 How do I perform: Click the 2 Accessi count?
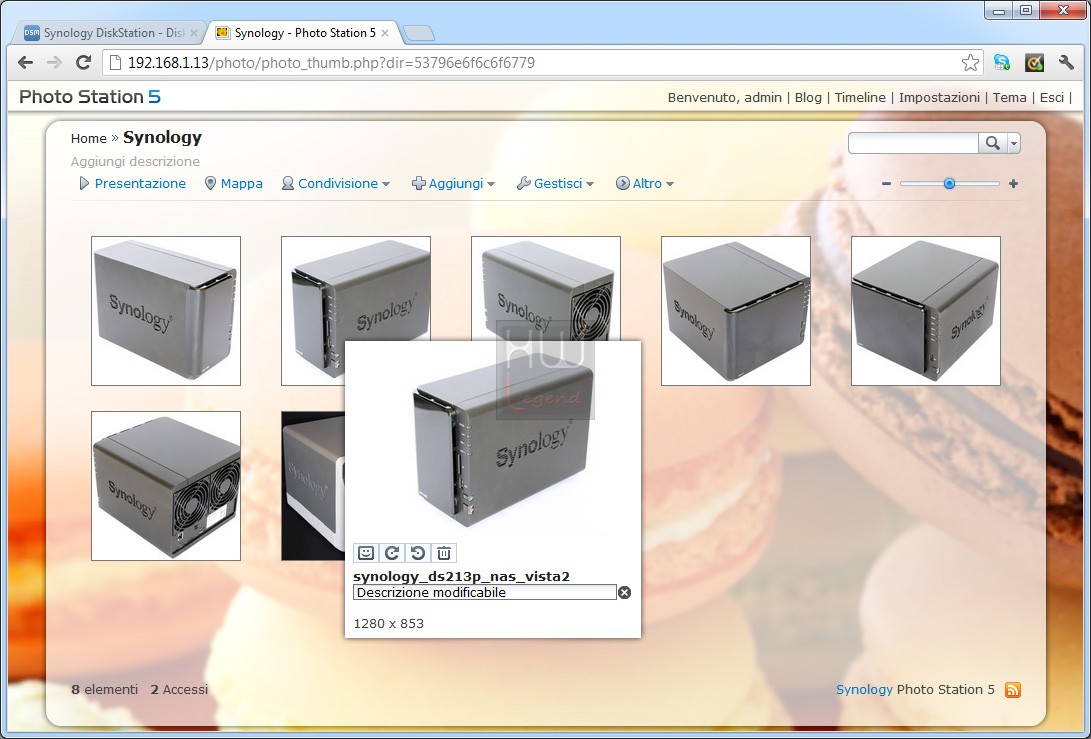click(x=179, y=690)
